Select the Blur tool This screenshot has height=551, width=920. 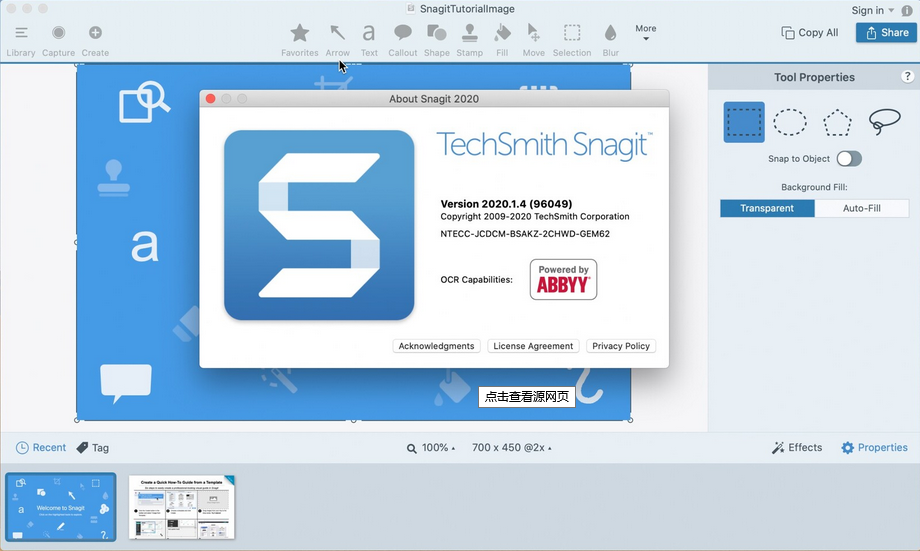(x=610, y=40)
